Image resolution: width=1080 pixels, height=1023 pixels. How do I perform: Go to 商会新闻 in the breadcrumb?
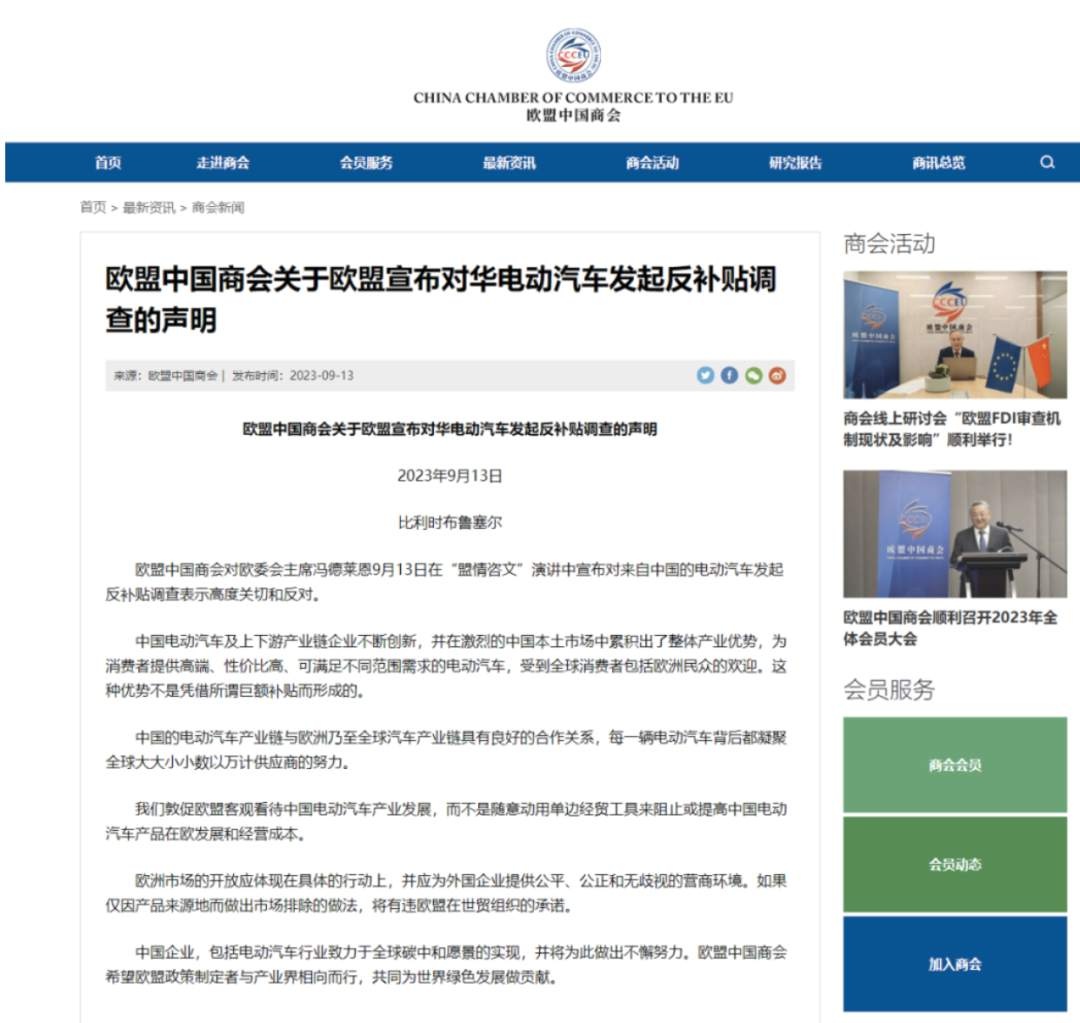(218, 207)
